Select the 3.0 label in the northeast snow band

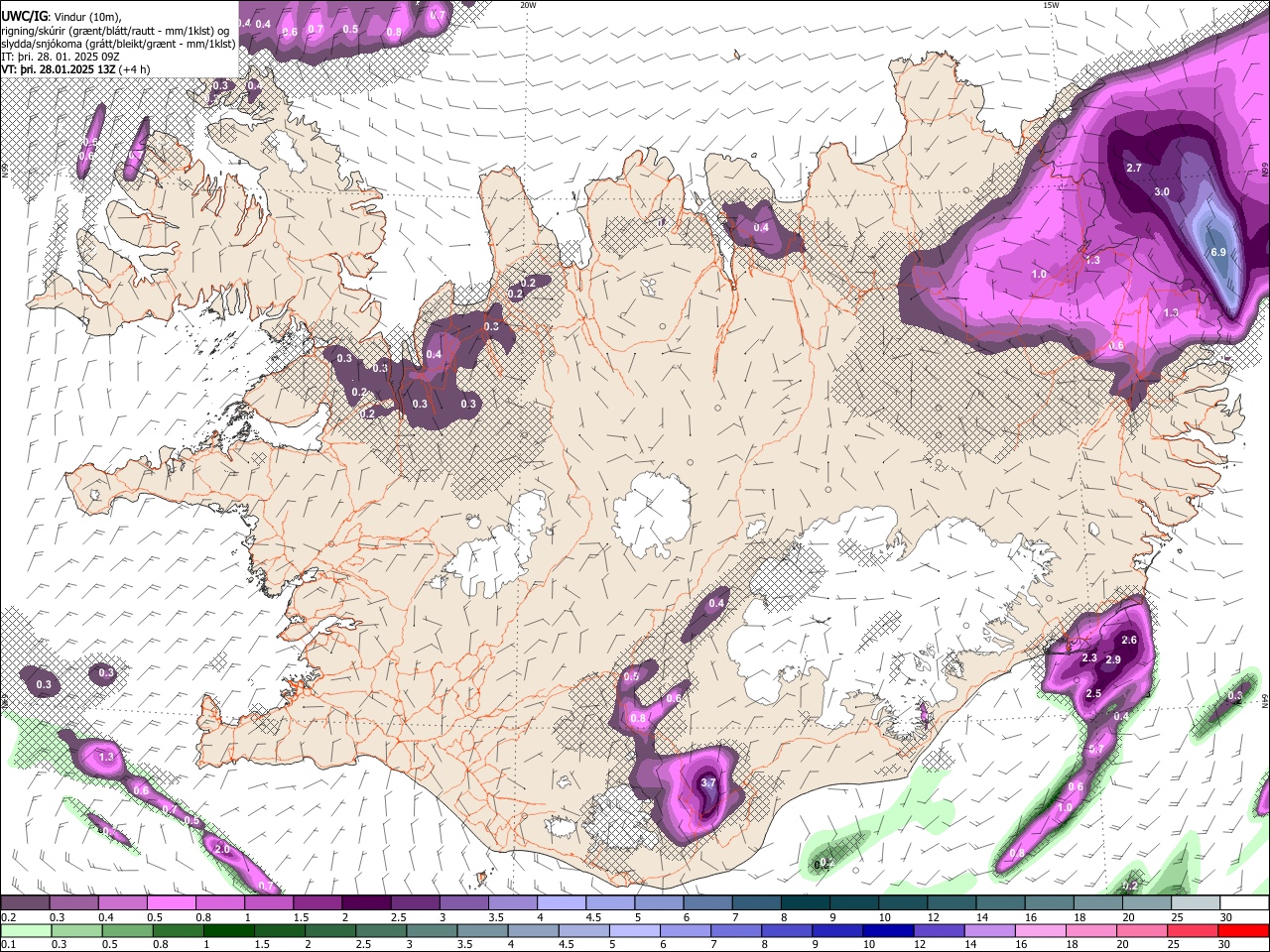(1162, 191)
